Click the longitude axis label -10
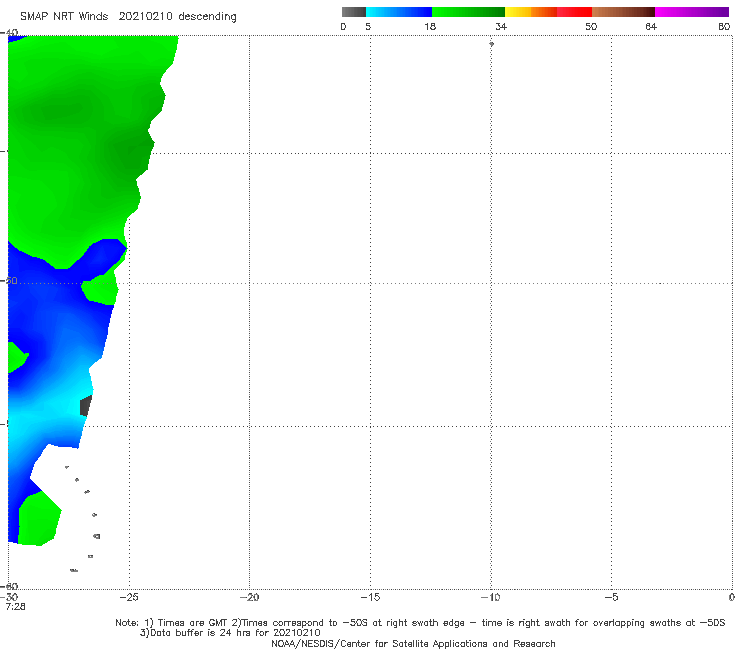 (x=490, y=597)
